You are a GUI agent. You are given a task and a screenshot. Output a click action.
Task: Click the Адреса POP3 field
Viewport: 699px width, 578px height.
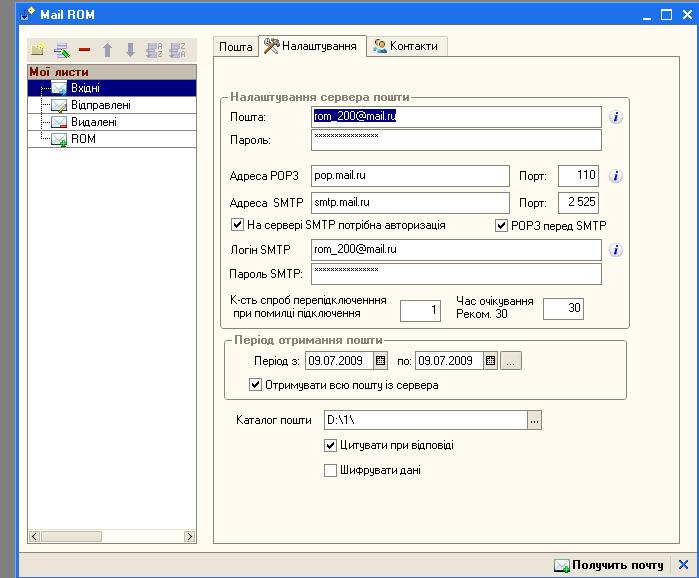410,176
